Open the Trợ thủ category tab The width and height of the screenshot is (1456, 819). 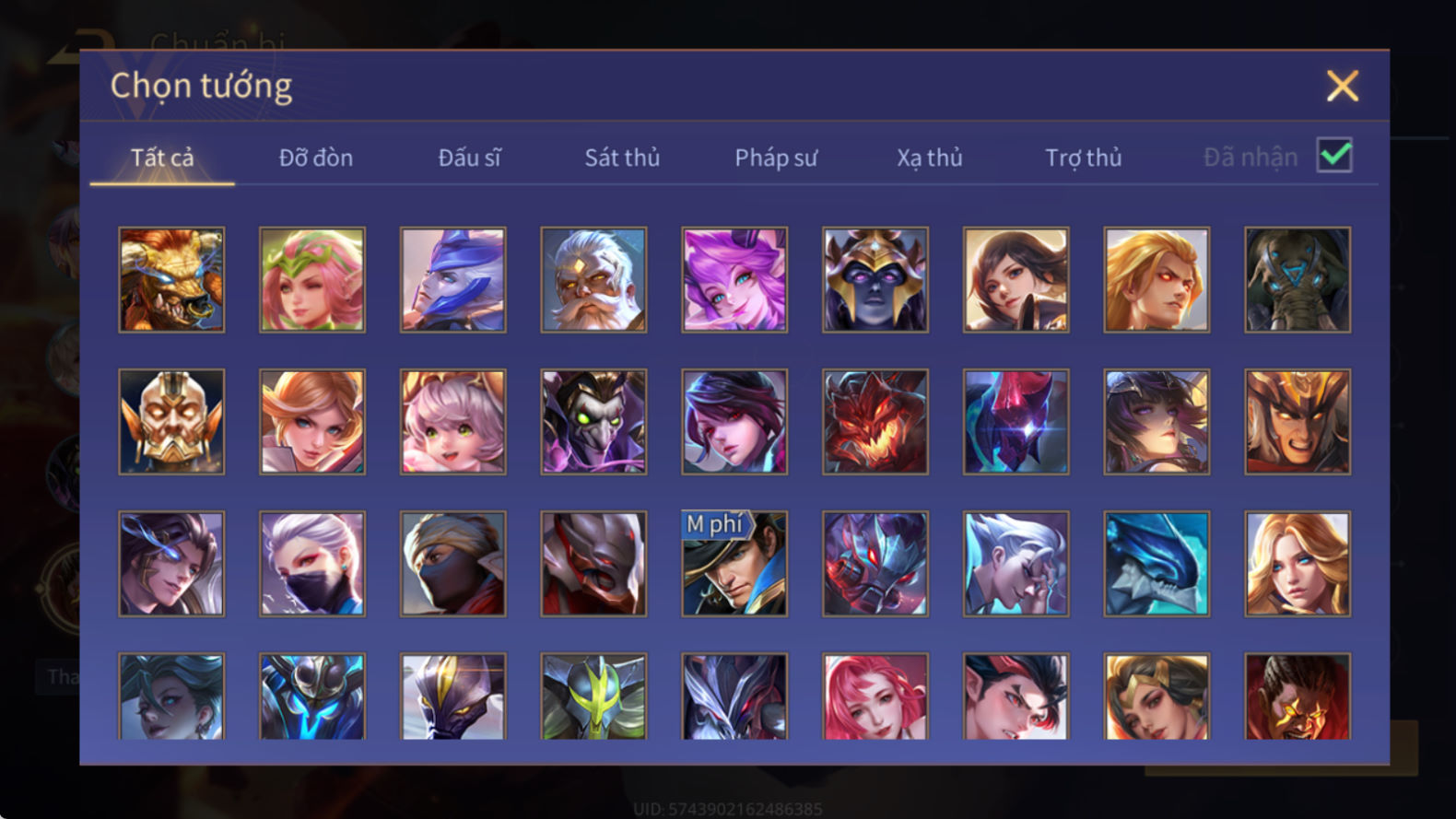coord(1084,158)
